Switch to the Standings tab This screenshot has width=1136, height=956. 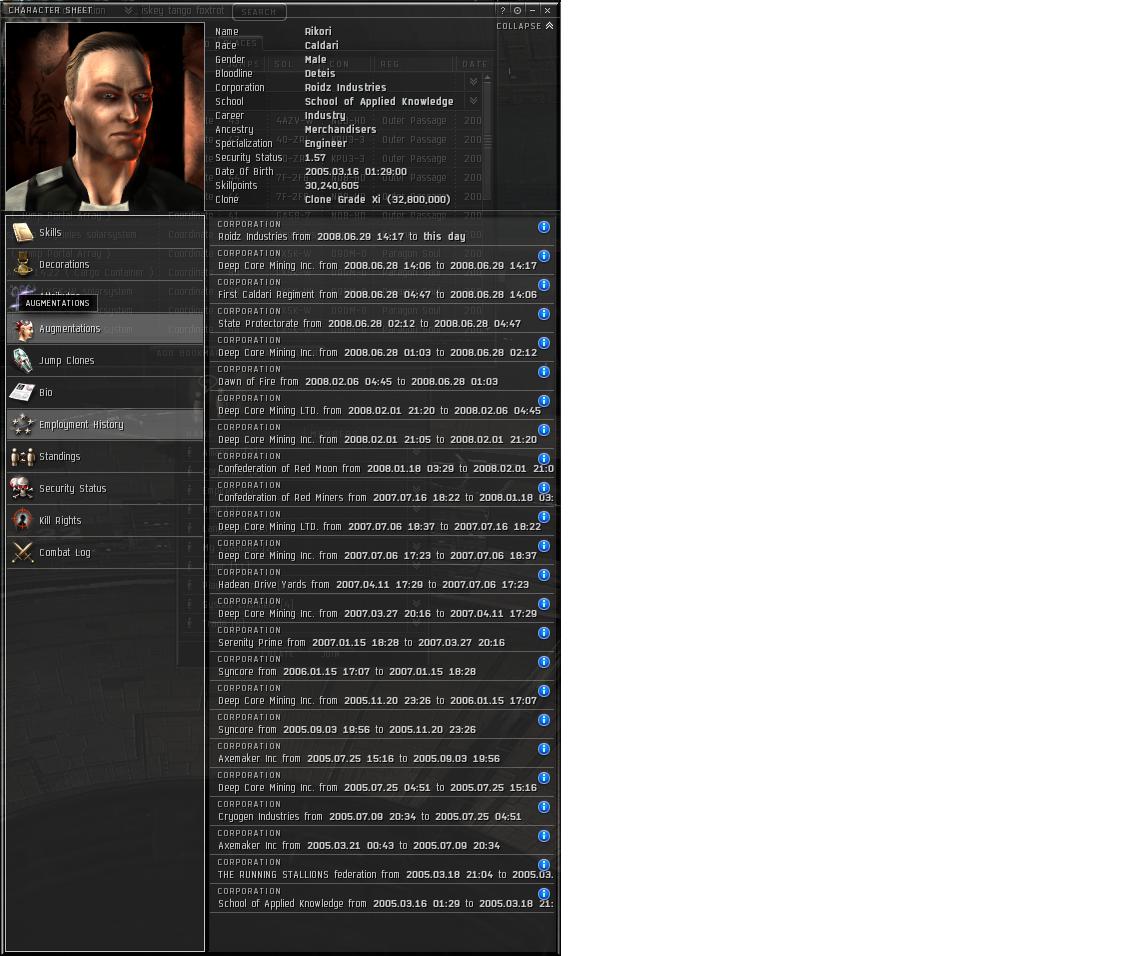coord(105,456)
